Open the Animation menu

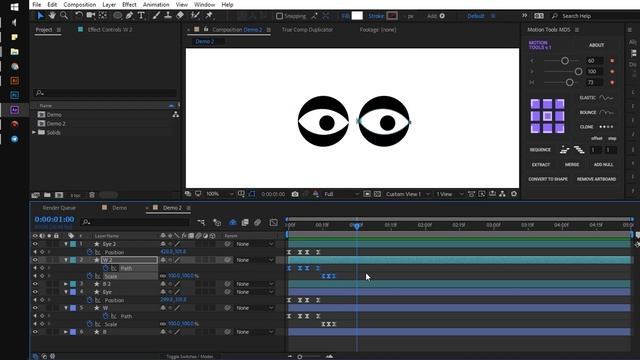coord(156,5)
